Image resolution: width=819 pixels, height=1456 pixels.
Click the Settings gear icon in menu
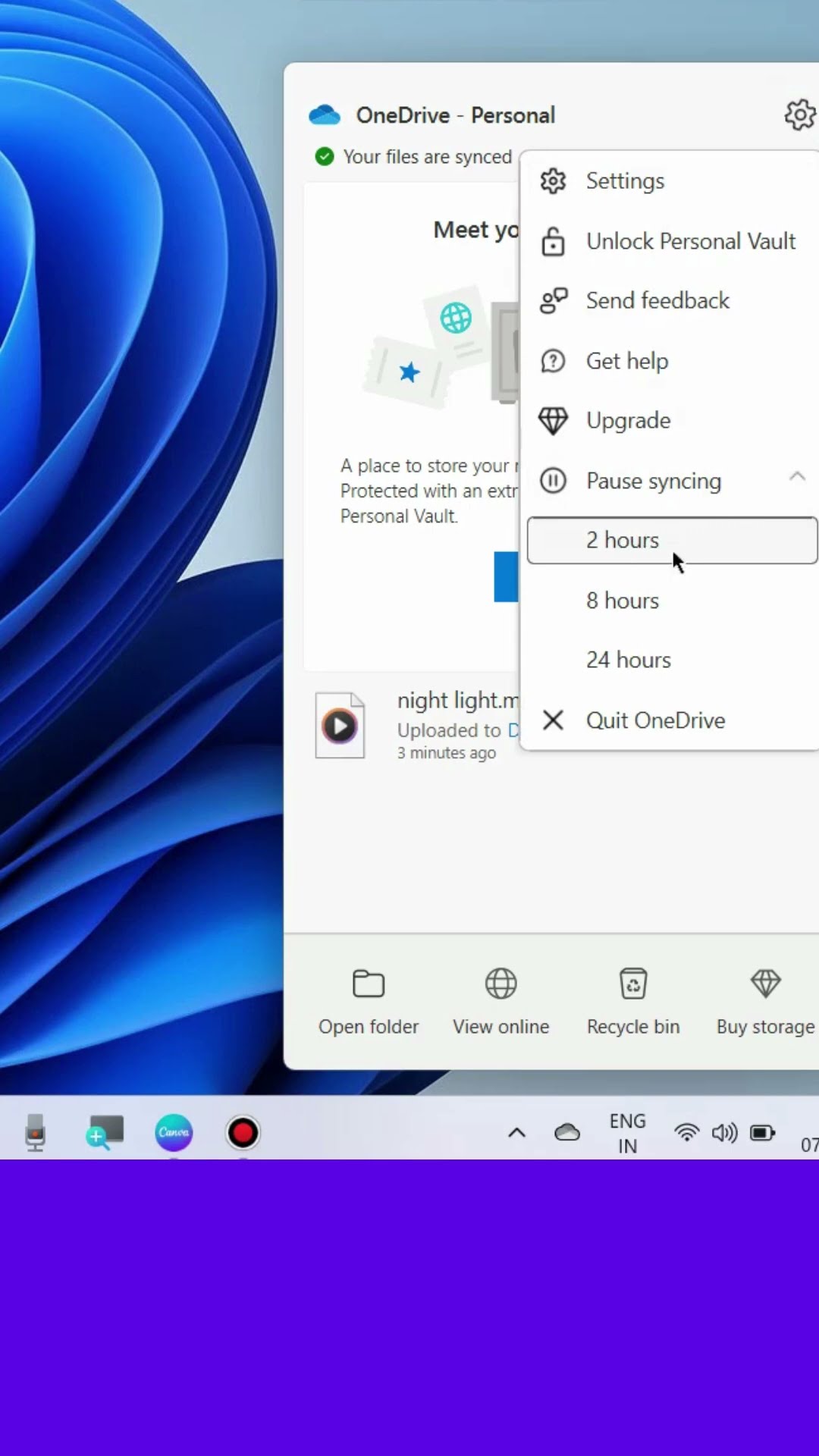coord(553,181)
